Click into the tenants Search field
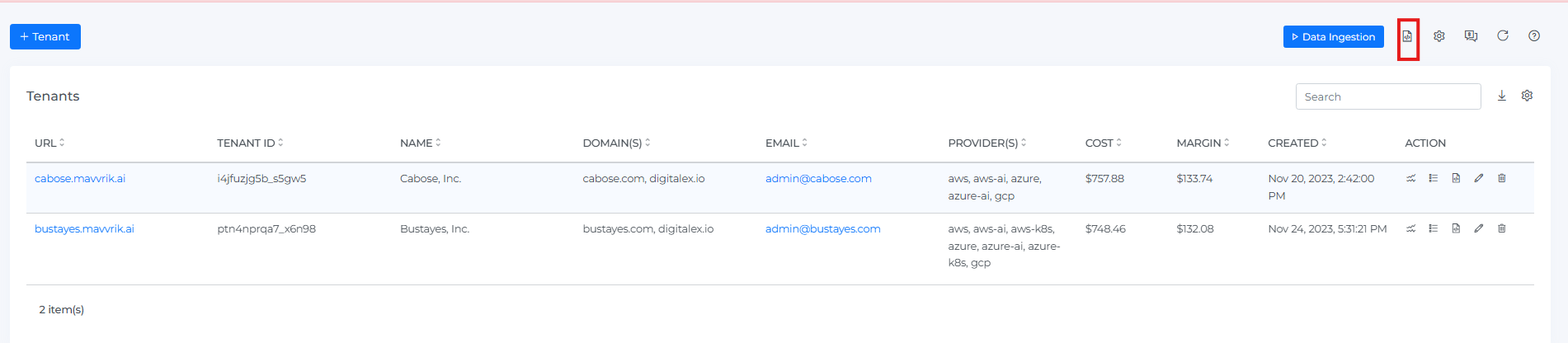 click(1388, 96)
